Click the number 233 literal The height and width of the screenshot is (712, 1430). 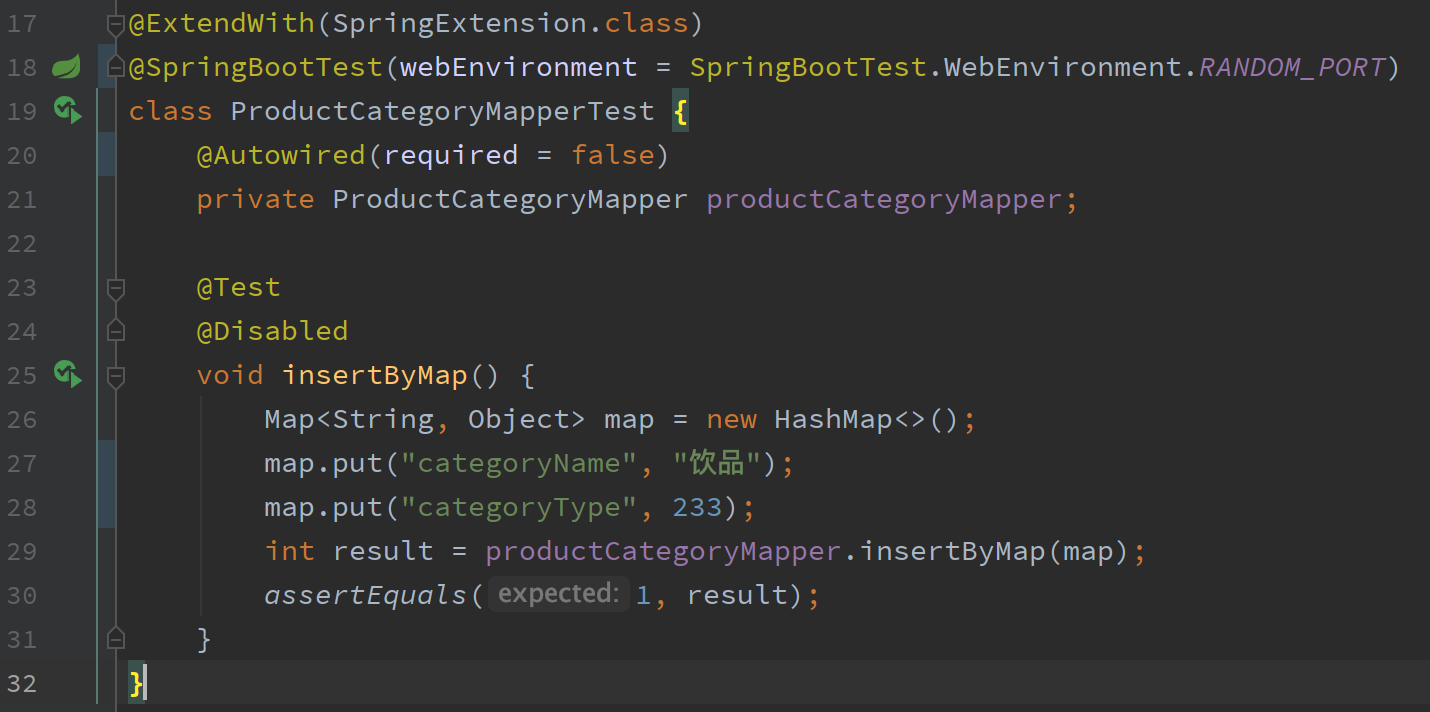tap(698, 507)
